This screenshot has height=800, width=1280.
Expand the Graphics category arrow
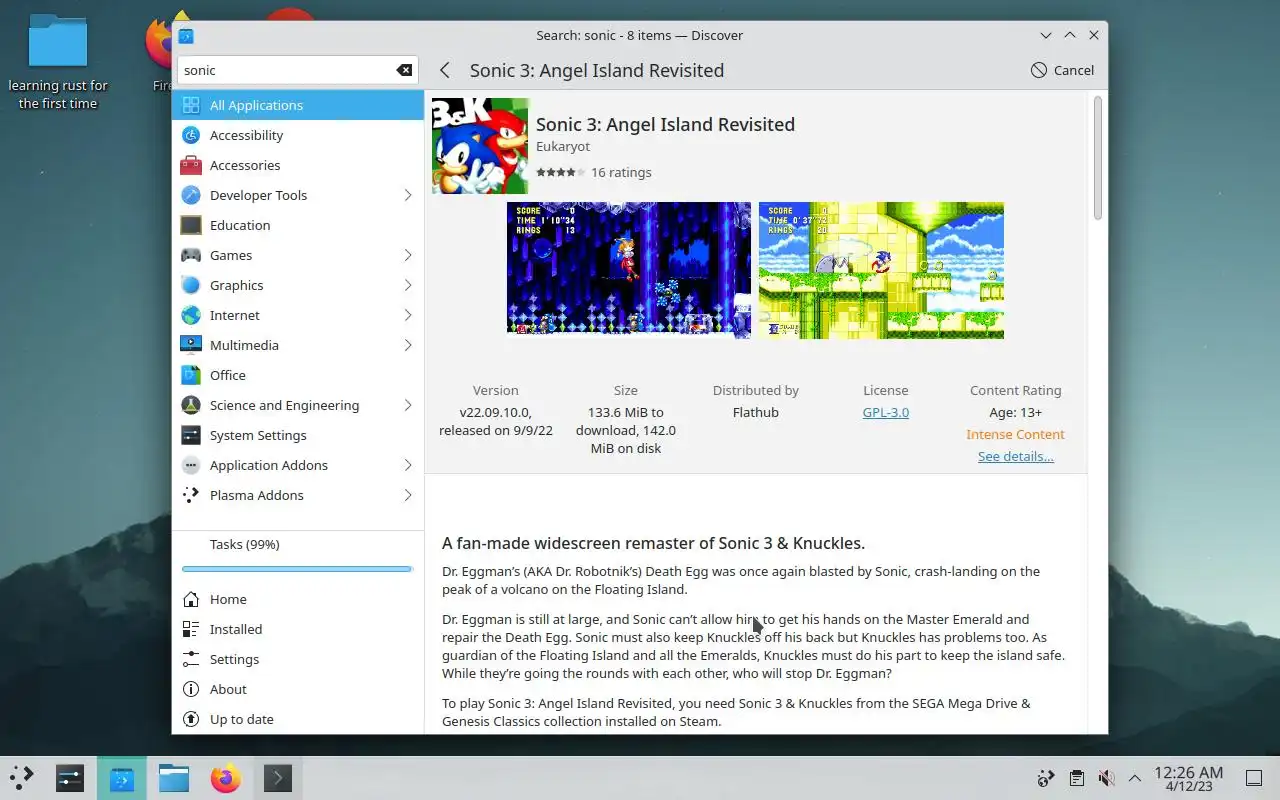(x=408, y=285)
